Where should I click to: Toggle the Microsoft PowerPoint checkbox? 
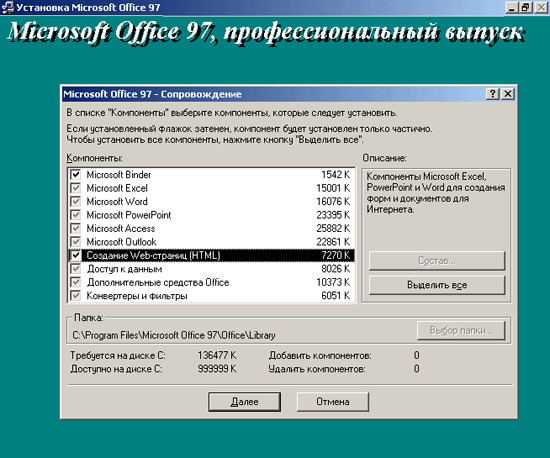pos(75,215)
